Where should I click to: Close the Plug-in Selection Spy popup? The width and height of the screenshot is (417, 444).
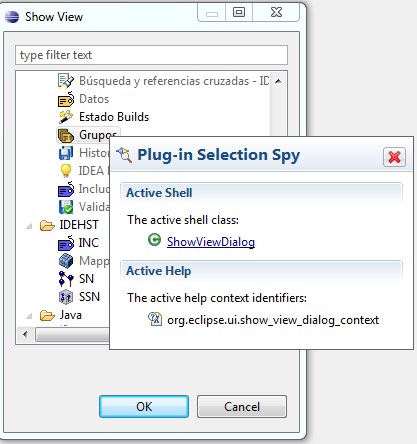coord(394,157)
